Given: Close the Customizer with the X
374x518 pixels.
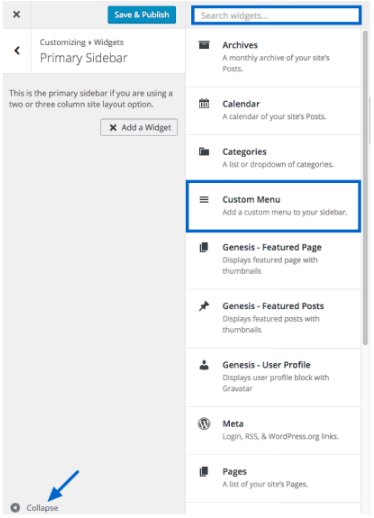Looking at the screenshot, I should [16, 14].
